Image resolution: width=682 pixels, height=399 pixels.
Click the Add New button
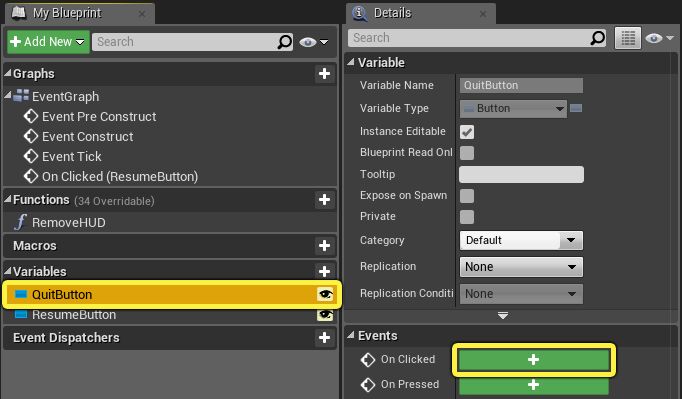click(x=48, y=42)
